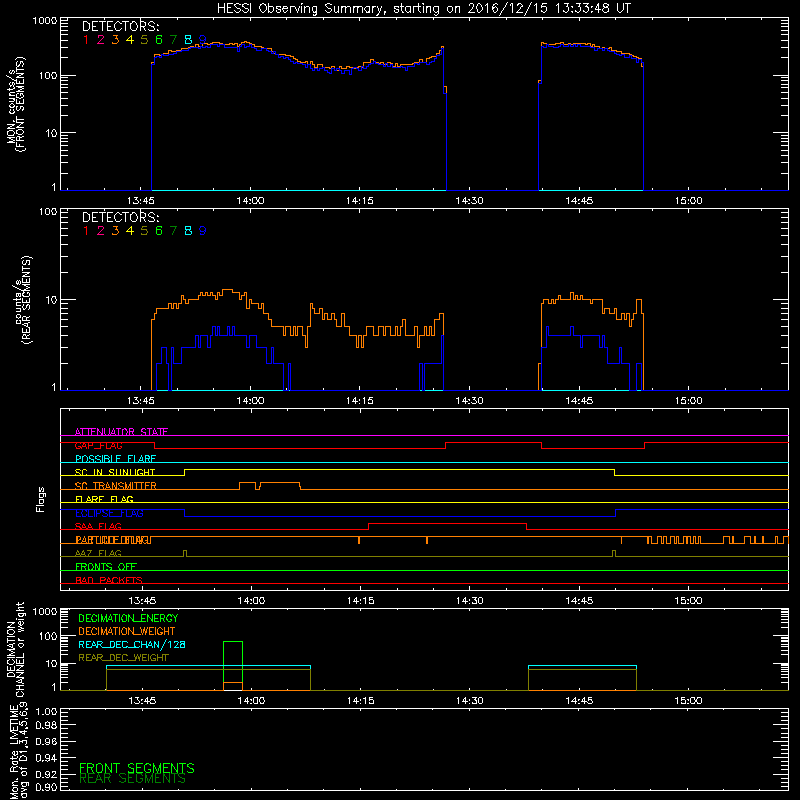This screenshot has width=800, height=800.
Task: Click the 0.94 tick on the livetime y-axis
Action: (x=46, y=758)
